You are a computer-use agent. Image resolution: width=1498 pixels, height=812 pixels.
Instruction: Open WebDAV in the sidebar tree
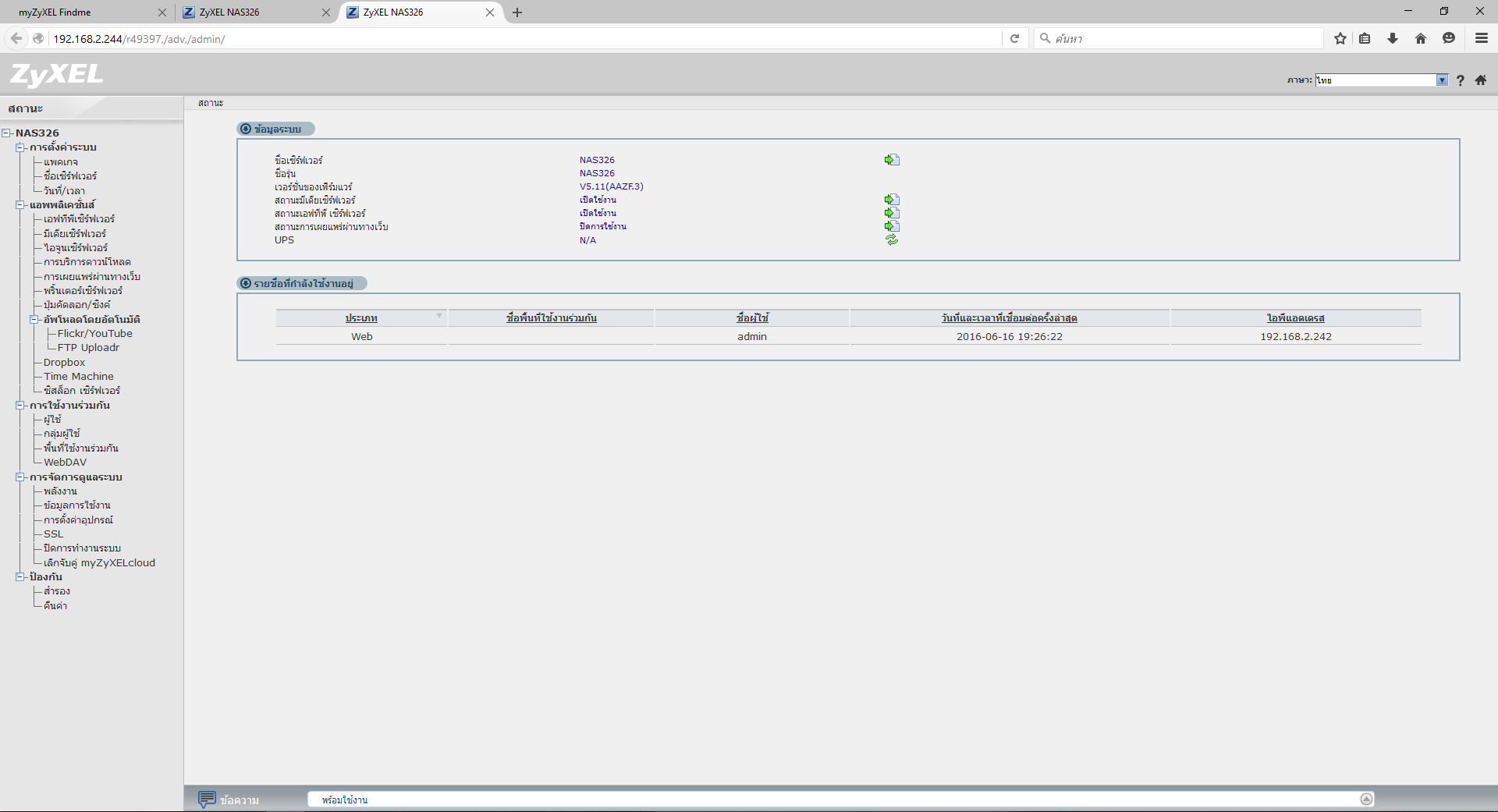coord(65,463)
